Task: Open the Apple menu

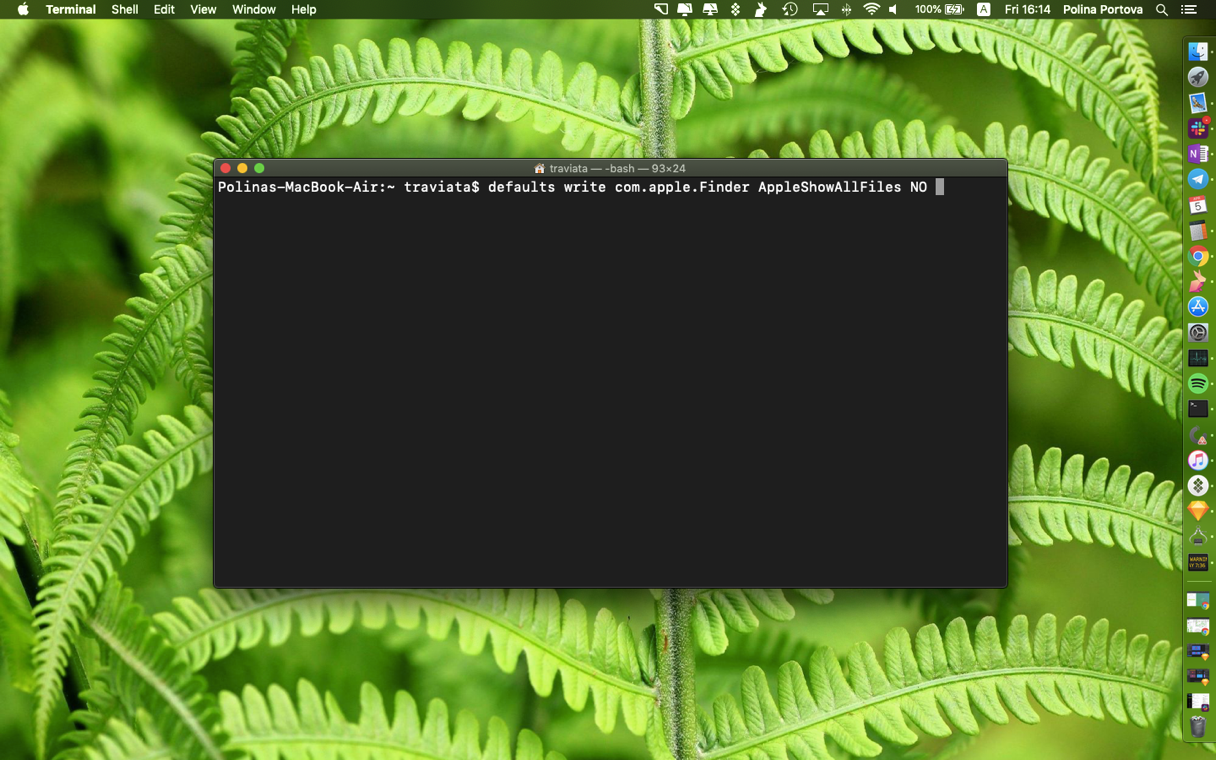Action: click(22, 10)
